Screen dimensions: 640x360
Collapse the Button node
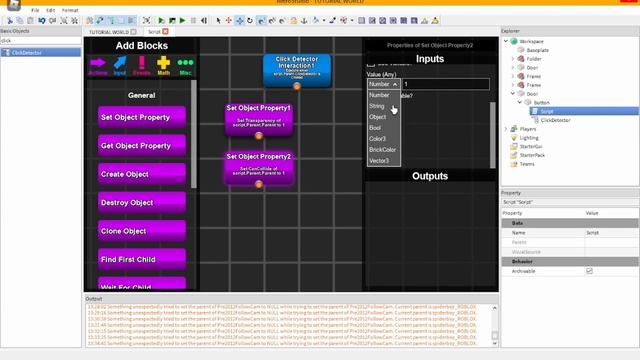[520, 102]
